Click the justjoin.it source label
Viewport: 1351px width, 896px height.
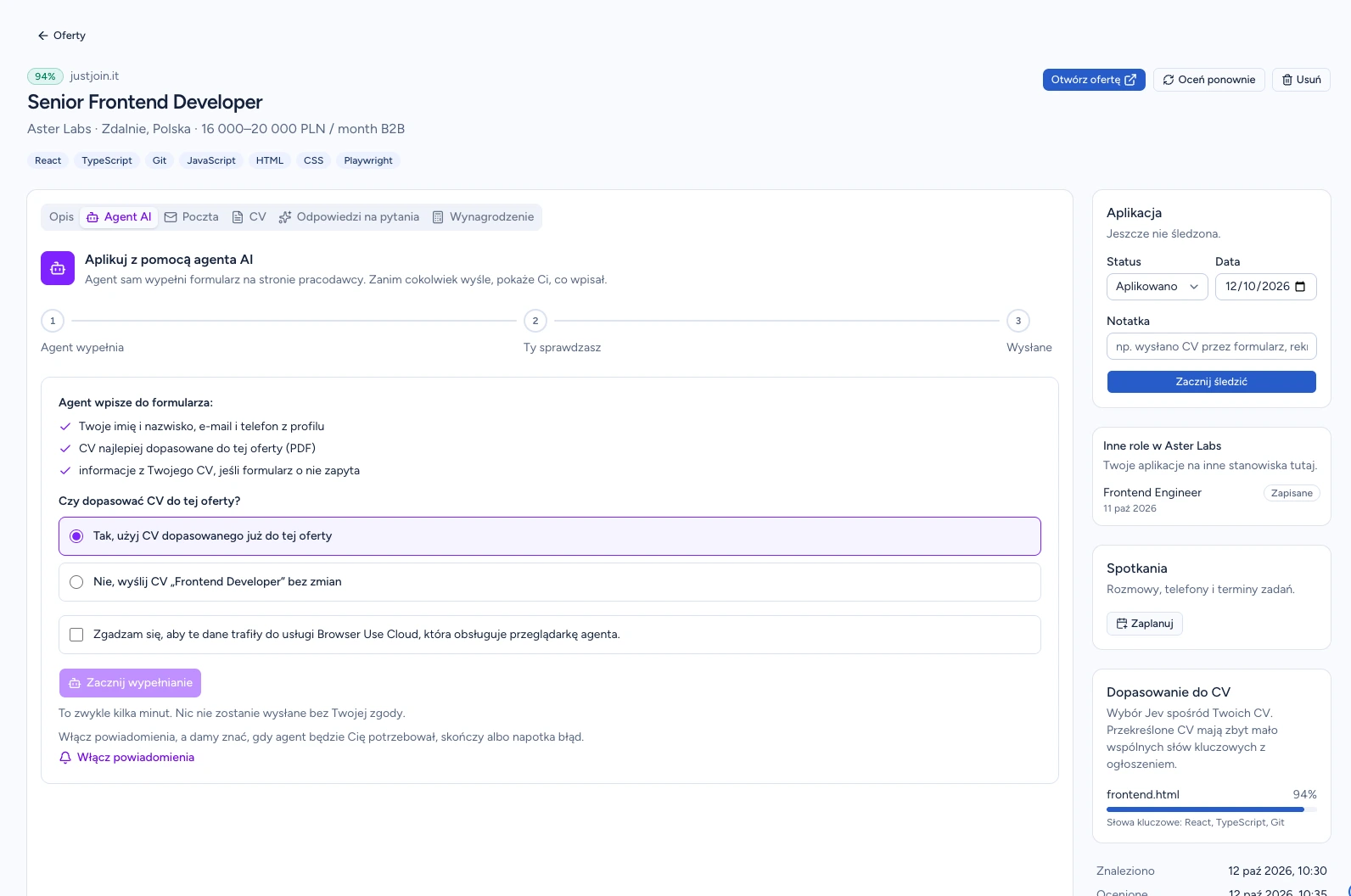pos(94,76)
